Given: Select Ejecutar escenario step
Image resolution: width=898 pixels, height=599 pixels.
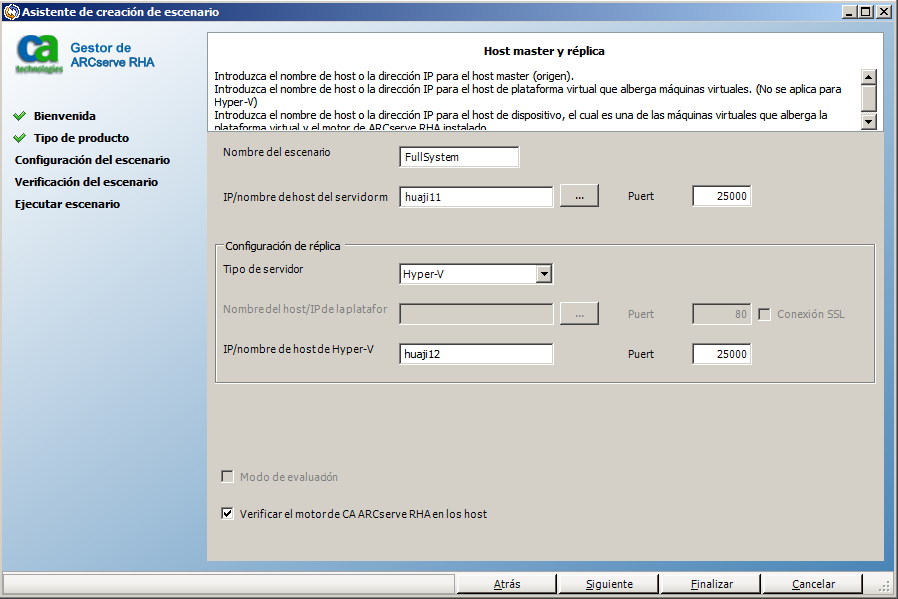Looking at the screenshot, I should 68,204.
